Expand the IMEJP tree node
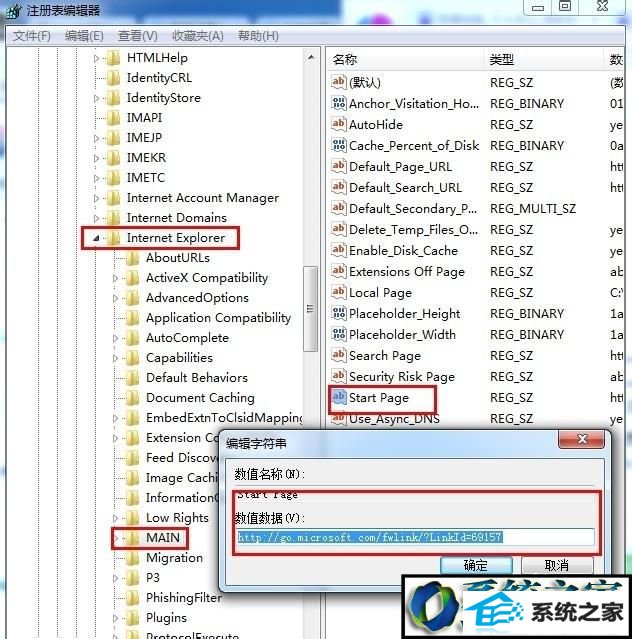 [96, 138]
